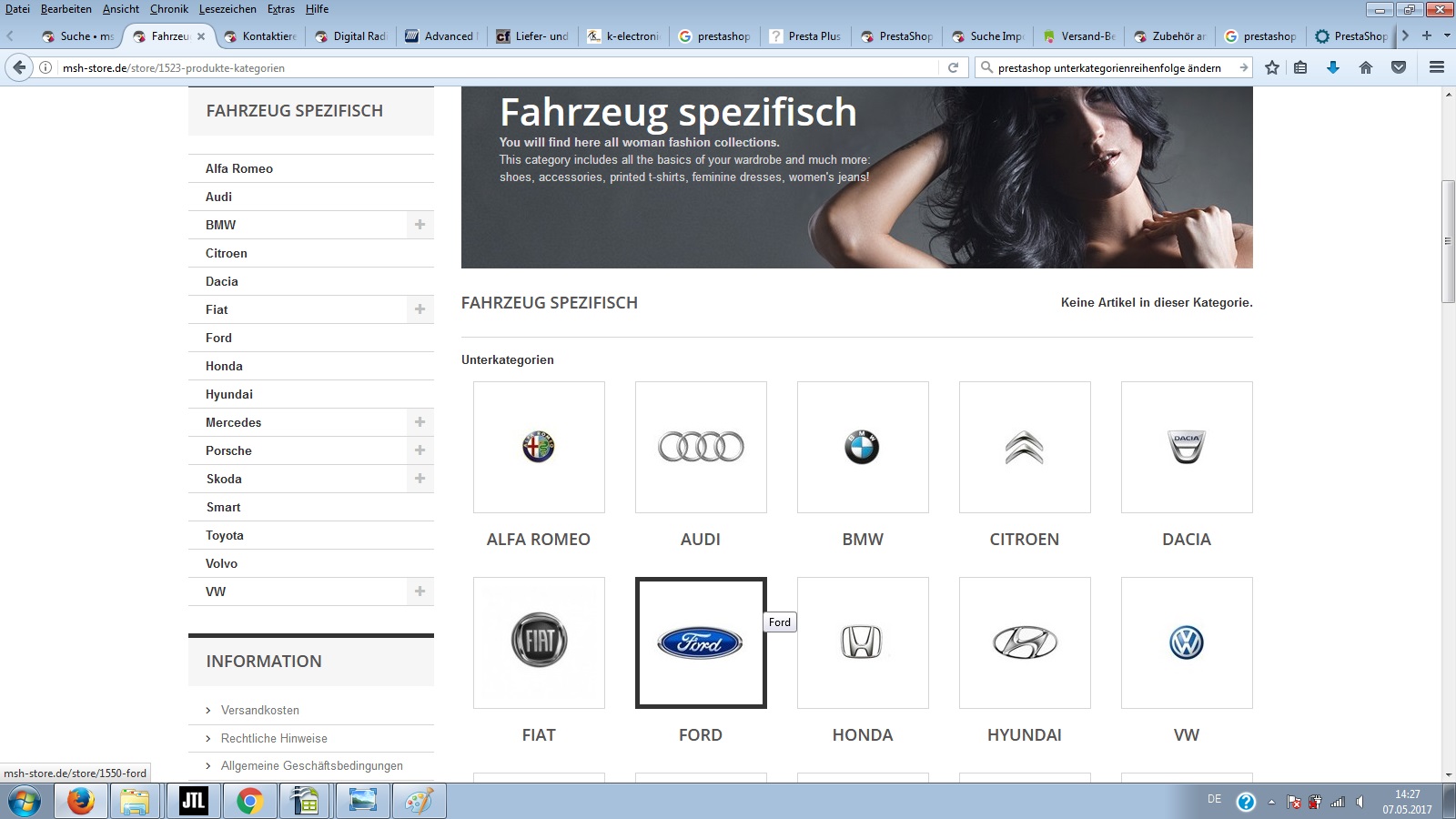Viewport: 1456px width, 819px height.
Task: Open the Audi sidebar link
Action: [x=218, y=197]
